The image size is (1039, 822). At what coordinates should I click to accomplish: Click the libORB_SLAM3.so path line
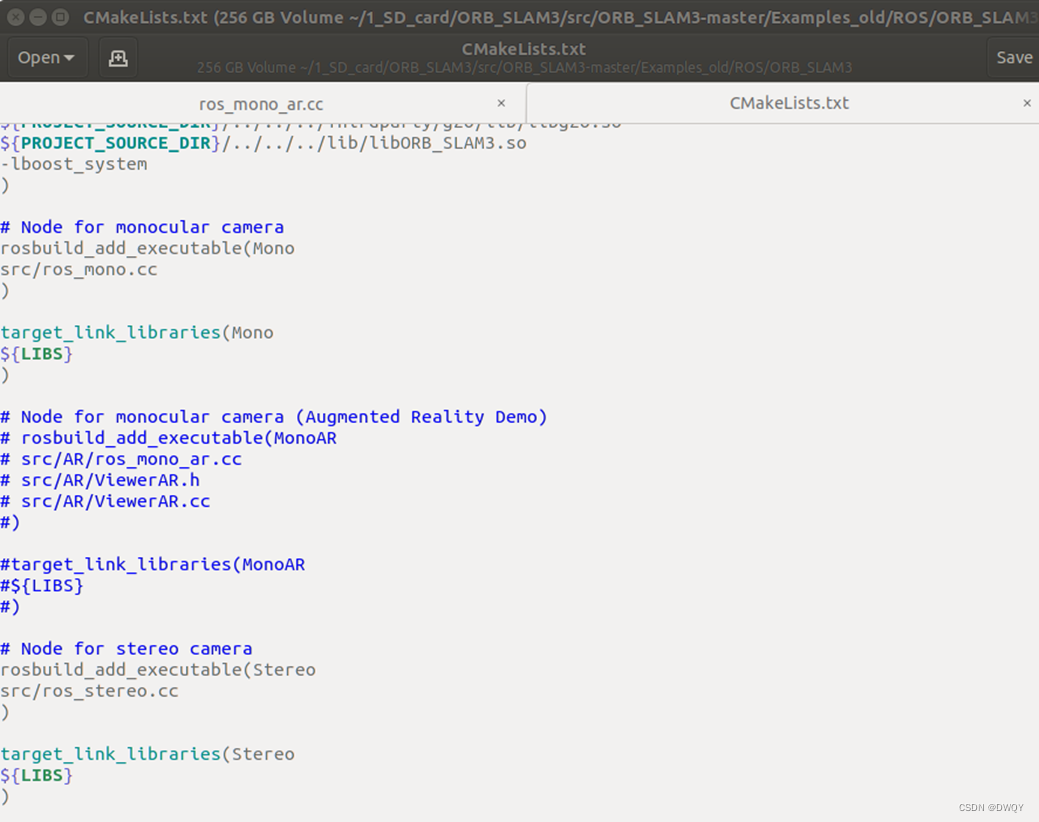coord(263,143)
